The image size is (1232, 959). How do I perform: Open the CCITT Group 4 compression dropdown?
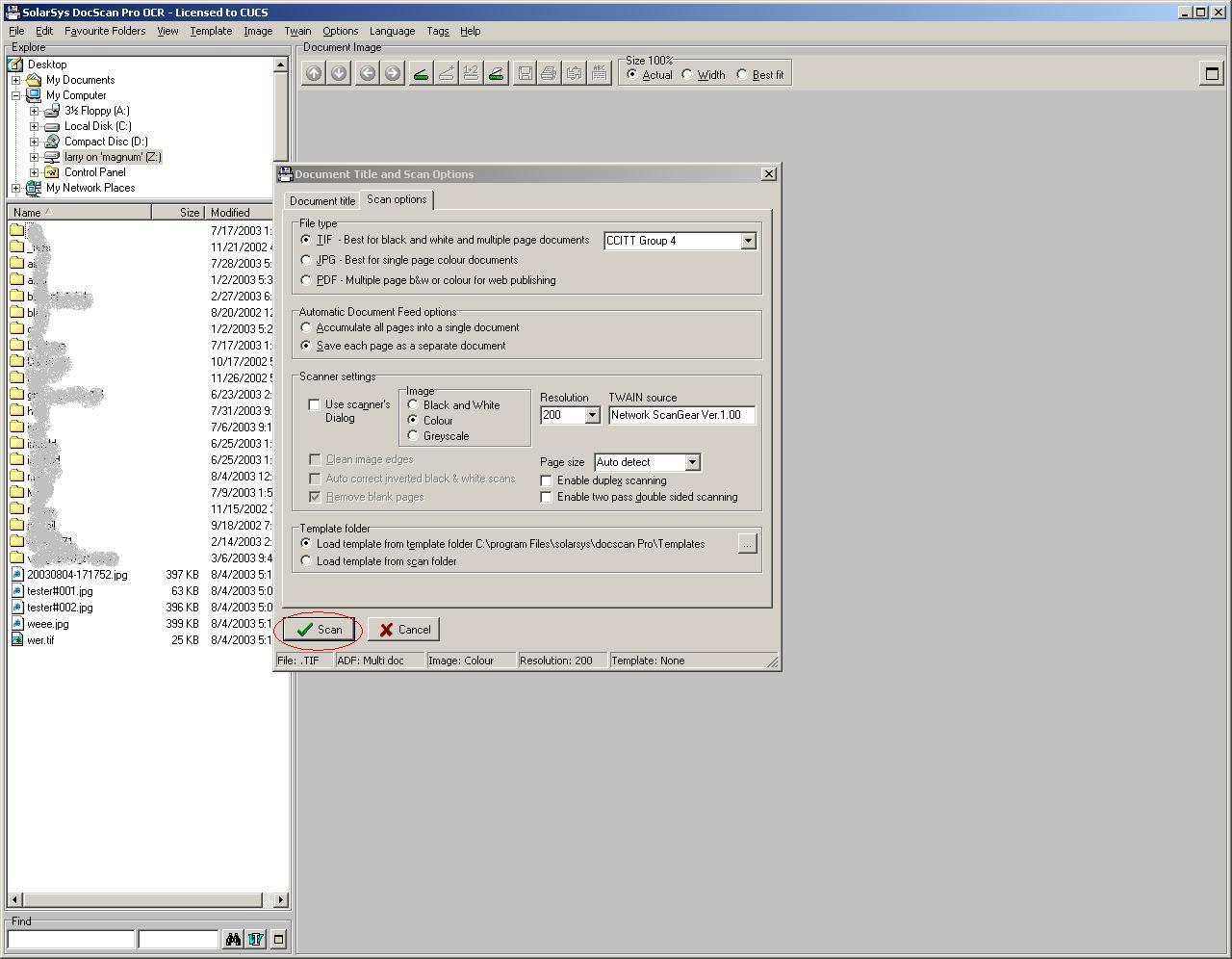pos(749,241)
